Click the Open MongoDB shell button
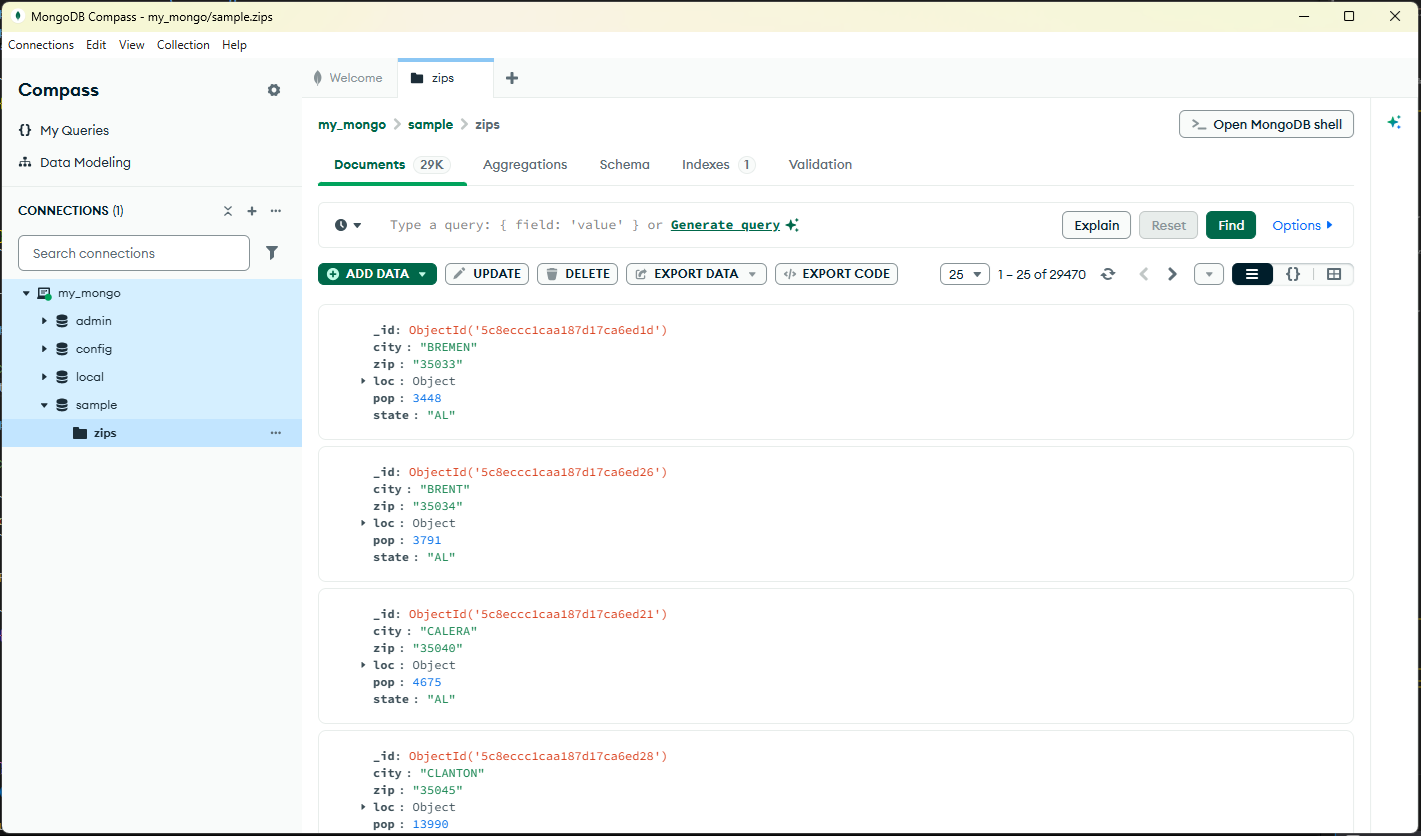Viewport: 1421px width, 836px height. pos(1266,124)
